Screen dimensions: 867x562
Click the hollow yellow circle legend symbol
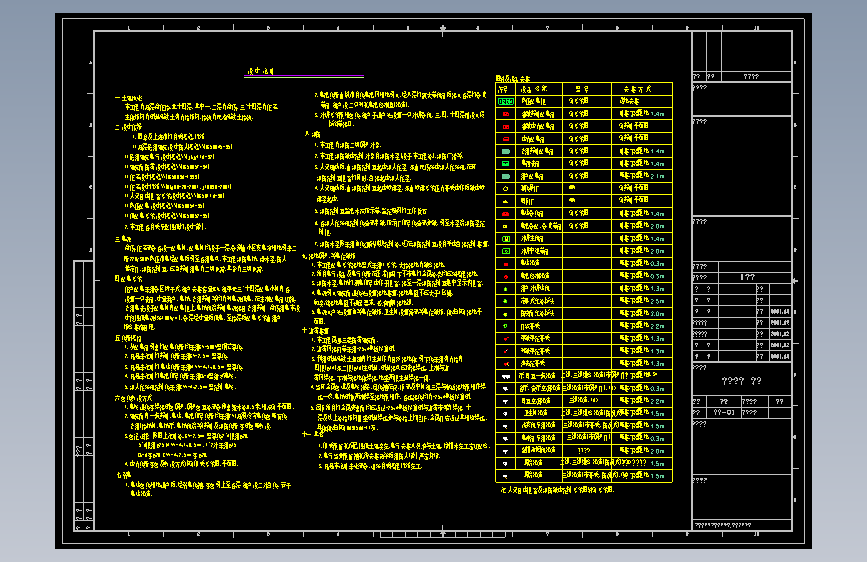click(x=505, y=189)
